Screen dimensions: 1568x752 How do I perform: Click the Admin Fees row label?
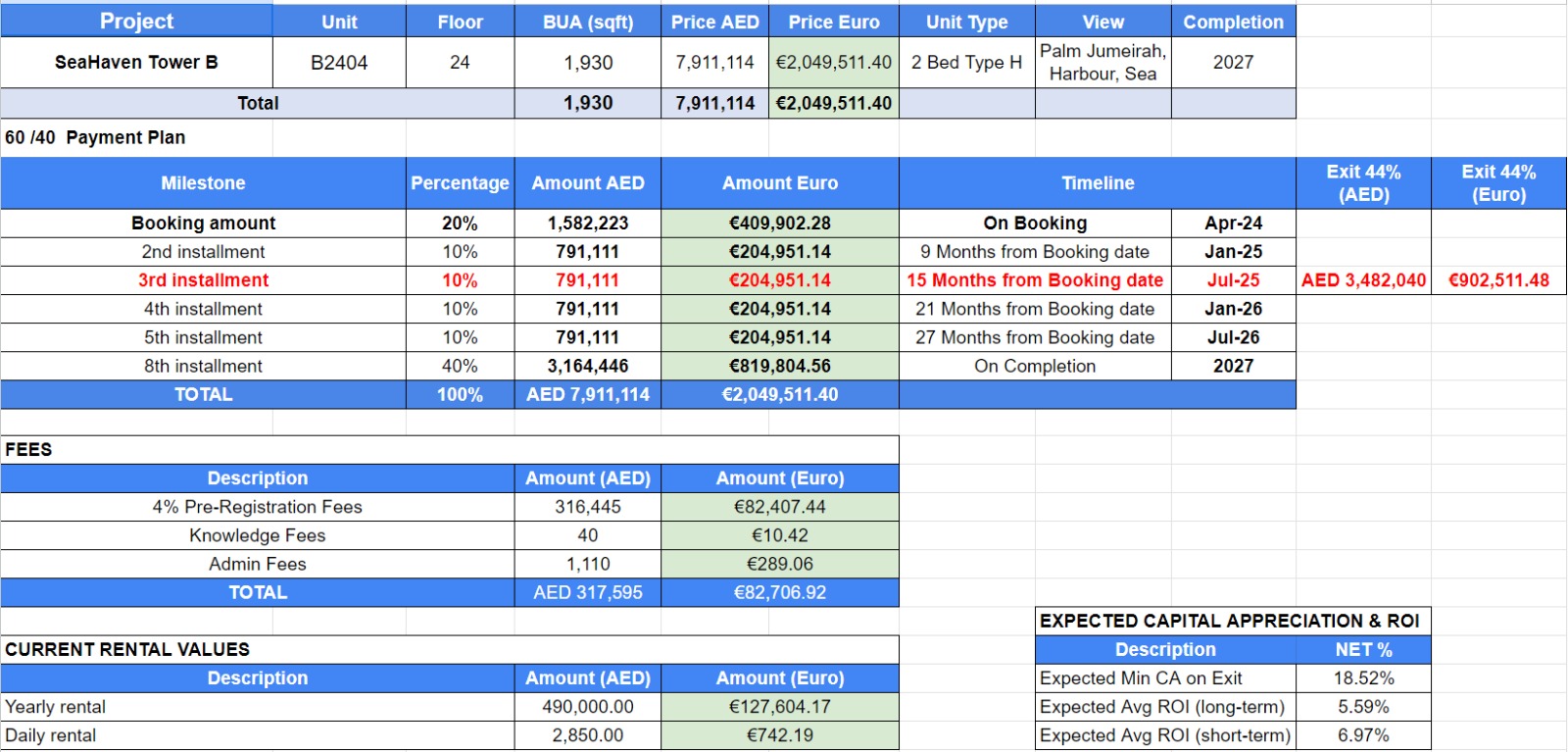pos(257,564)
